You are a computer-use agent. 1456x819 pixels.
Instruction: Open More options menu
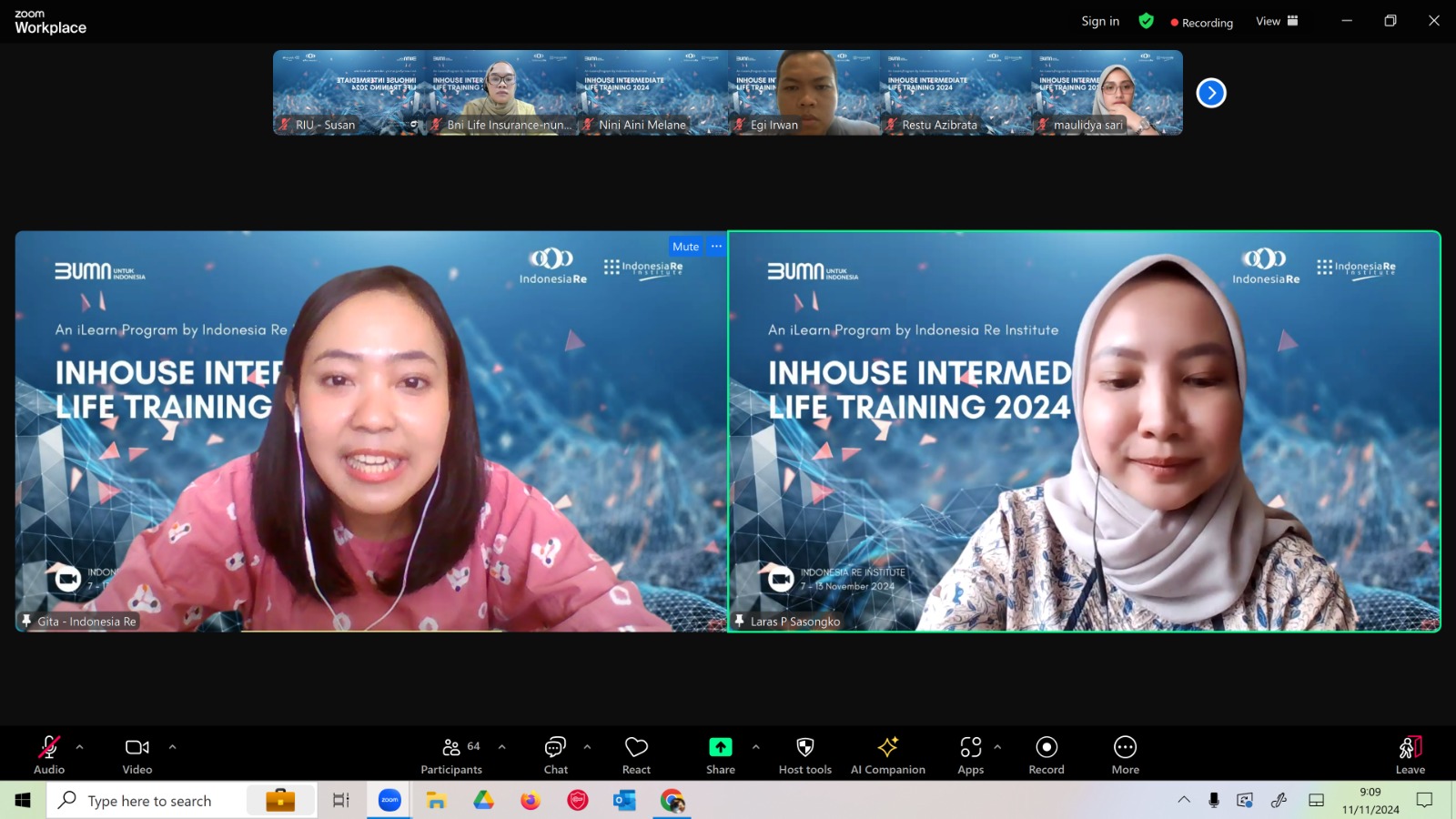click(1126, 755)
